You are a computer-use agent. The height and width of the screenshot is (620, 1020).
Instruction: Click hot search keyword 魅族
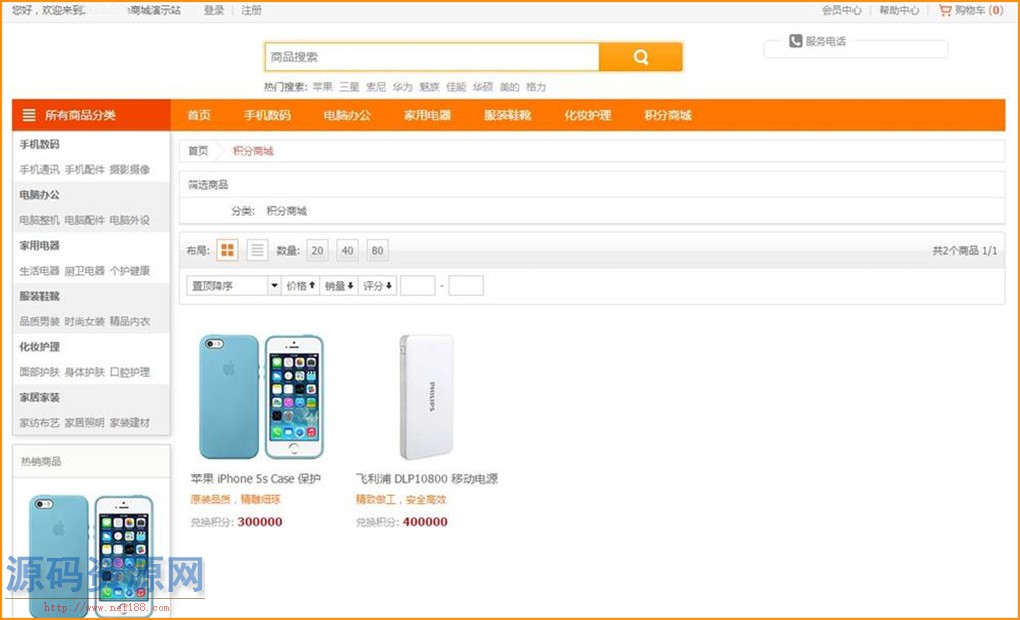click(x=429, y=87)
